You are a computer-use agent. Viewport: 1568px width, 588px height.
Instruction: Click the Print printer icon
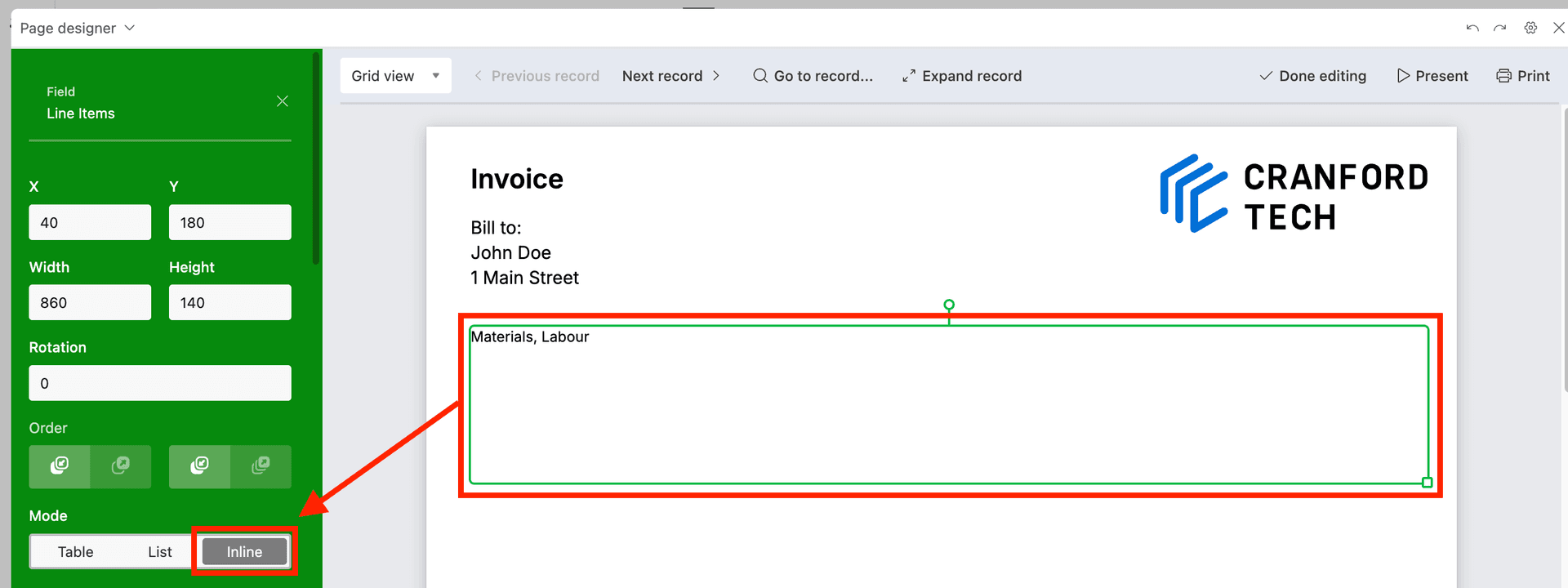pyautogui.click(x=1503, y=76)
